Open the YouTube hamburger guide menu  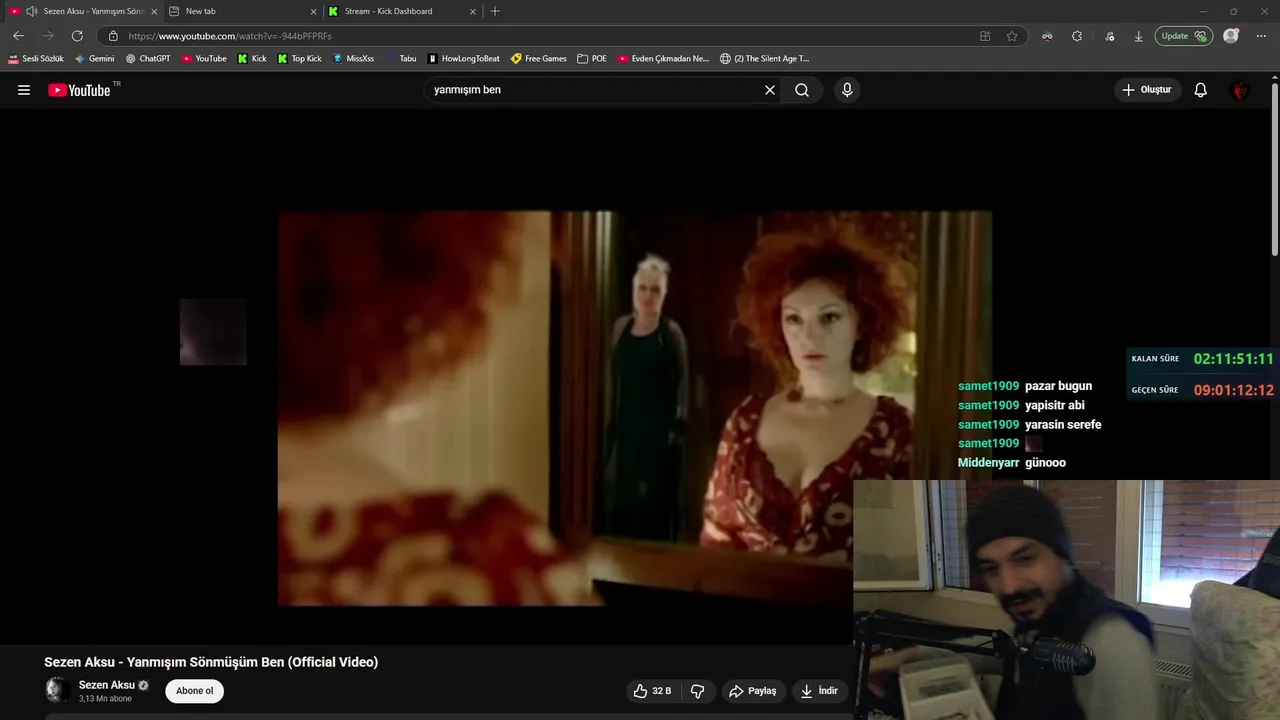(x=24, y=90)
